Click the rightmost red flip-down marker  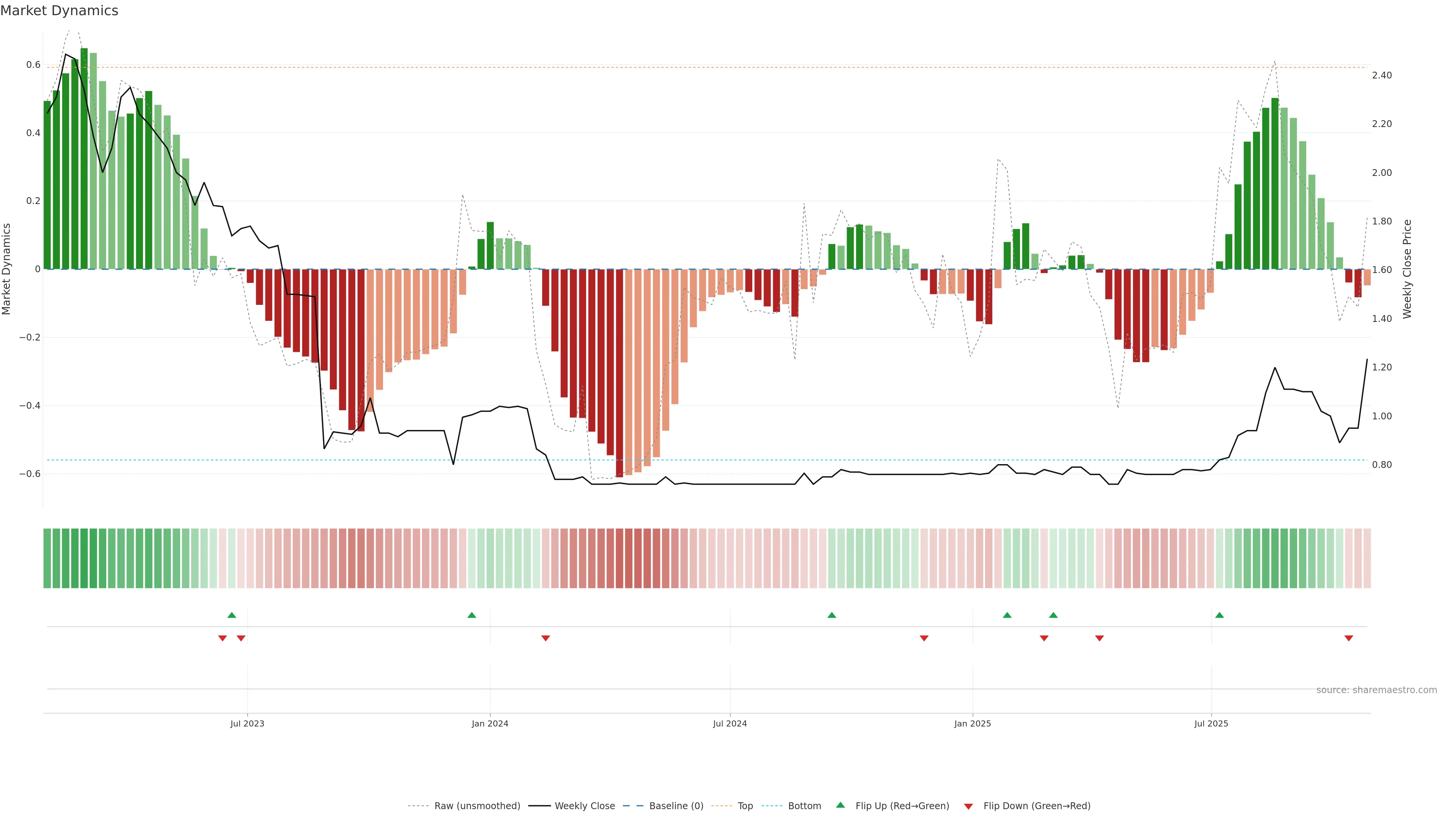1349,638
